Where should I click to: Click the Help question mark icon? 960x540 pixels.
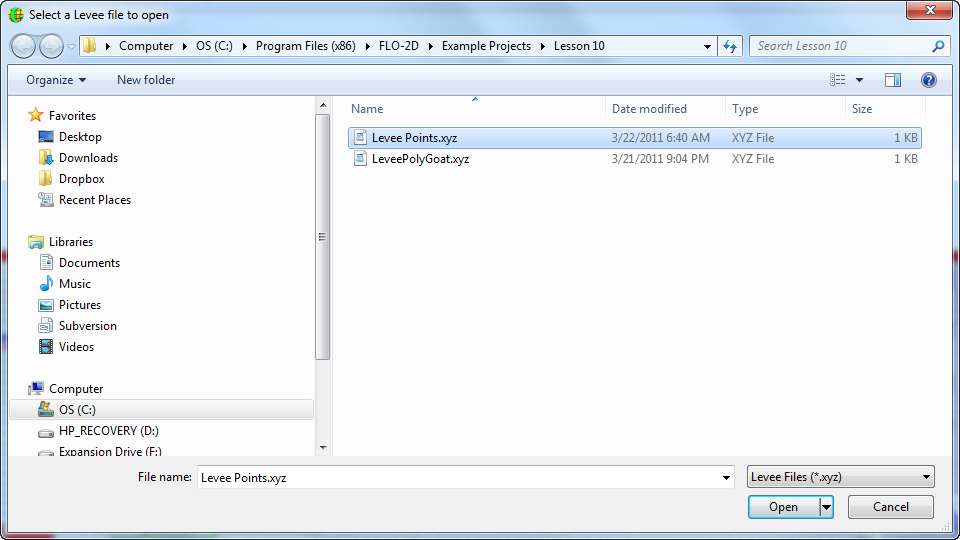[x=928, y=80]
